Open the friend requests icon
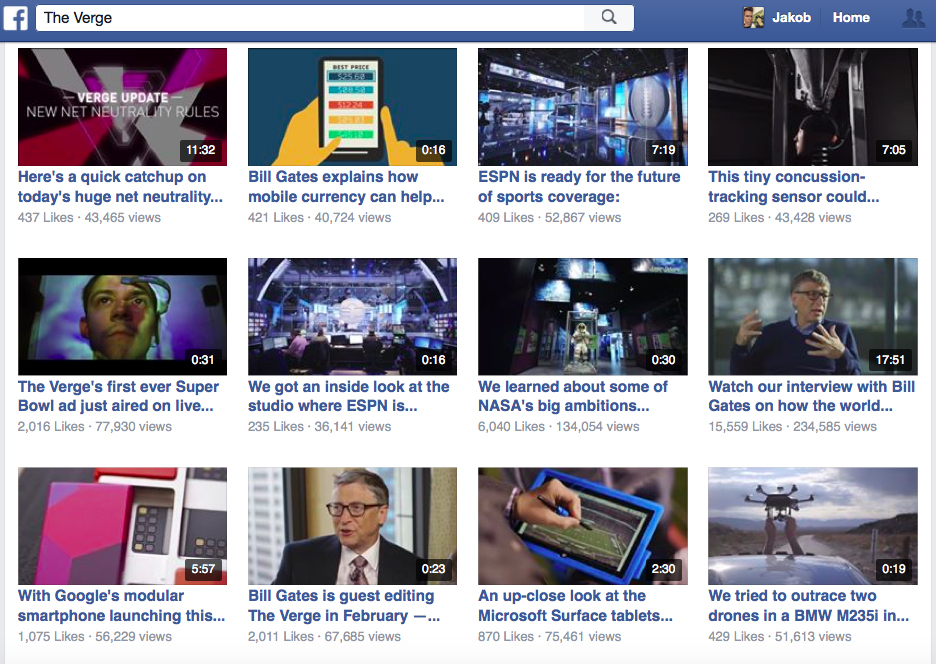This screenshot has height=664, width=938. click(x=913, y=18)
